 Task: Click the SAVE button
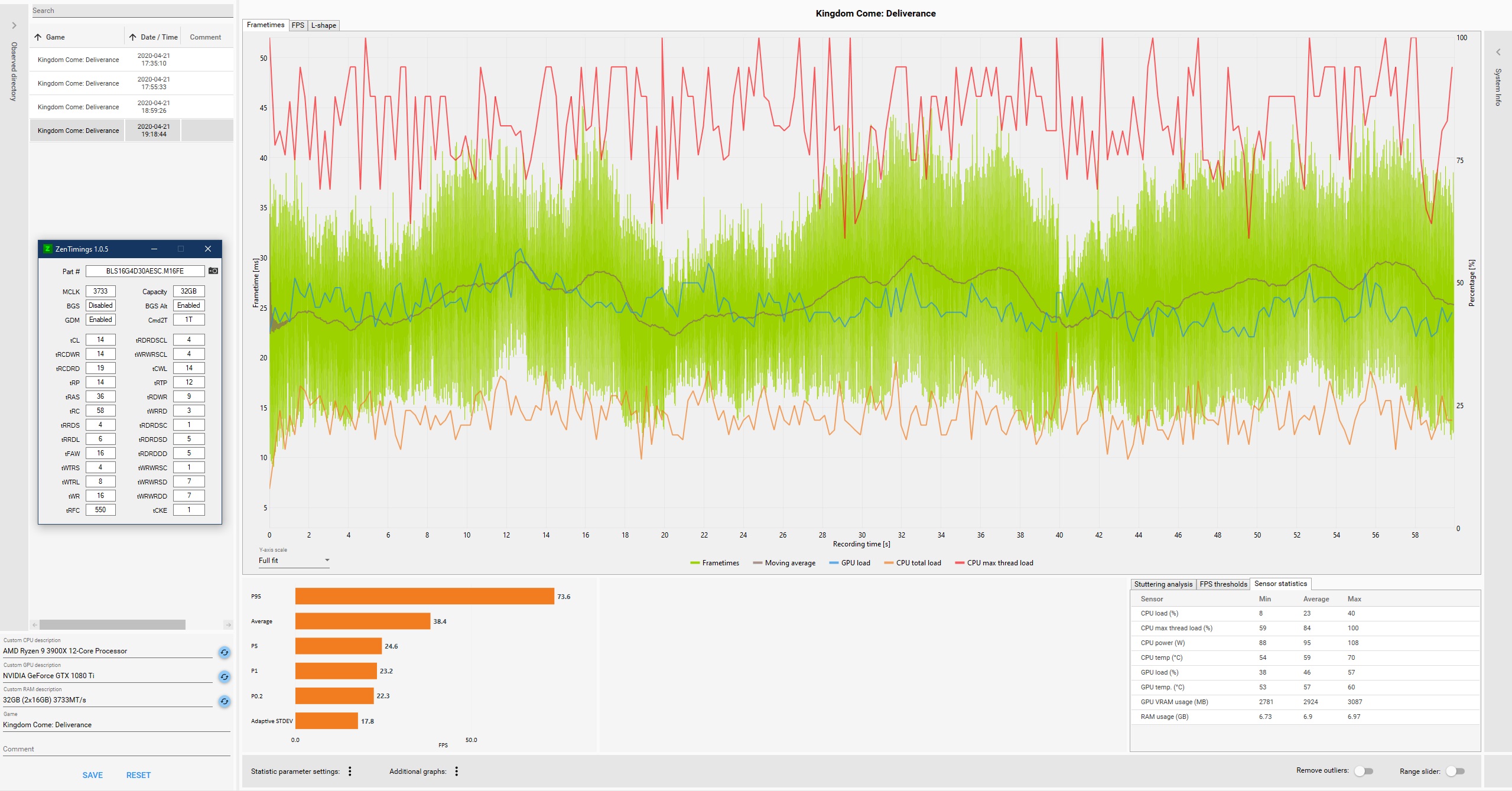click(x=93, y=775)
